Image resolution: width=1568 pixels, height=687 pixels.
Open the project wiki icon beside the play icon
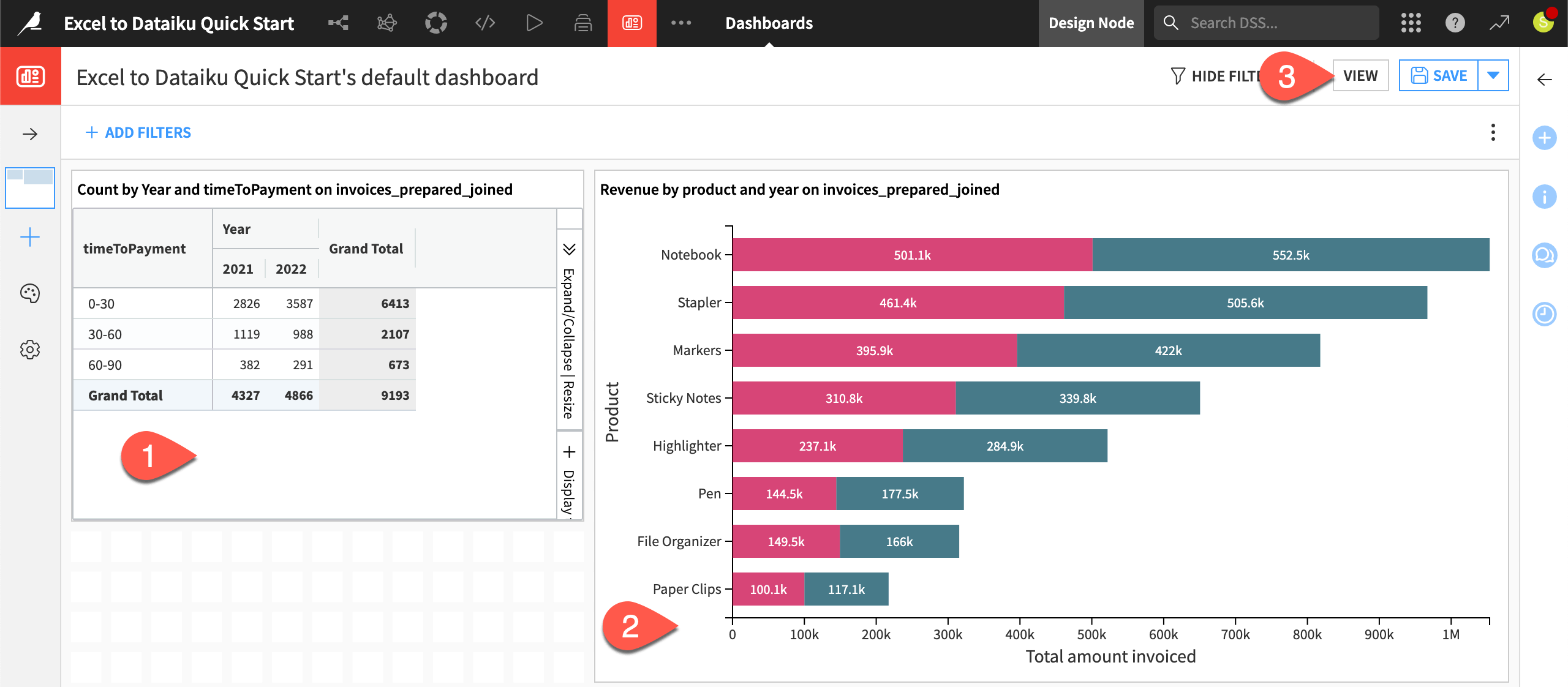click(x=582, y=23)
